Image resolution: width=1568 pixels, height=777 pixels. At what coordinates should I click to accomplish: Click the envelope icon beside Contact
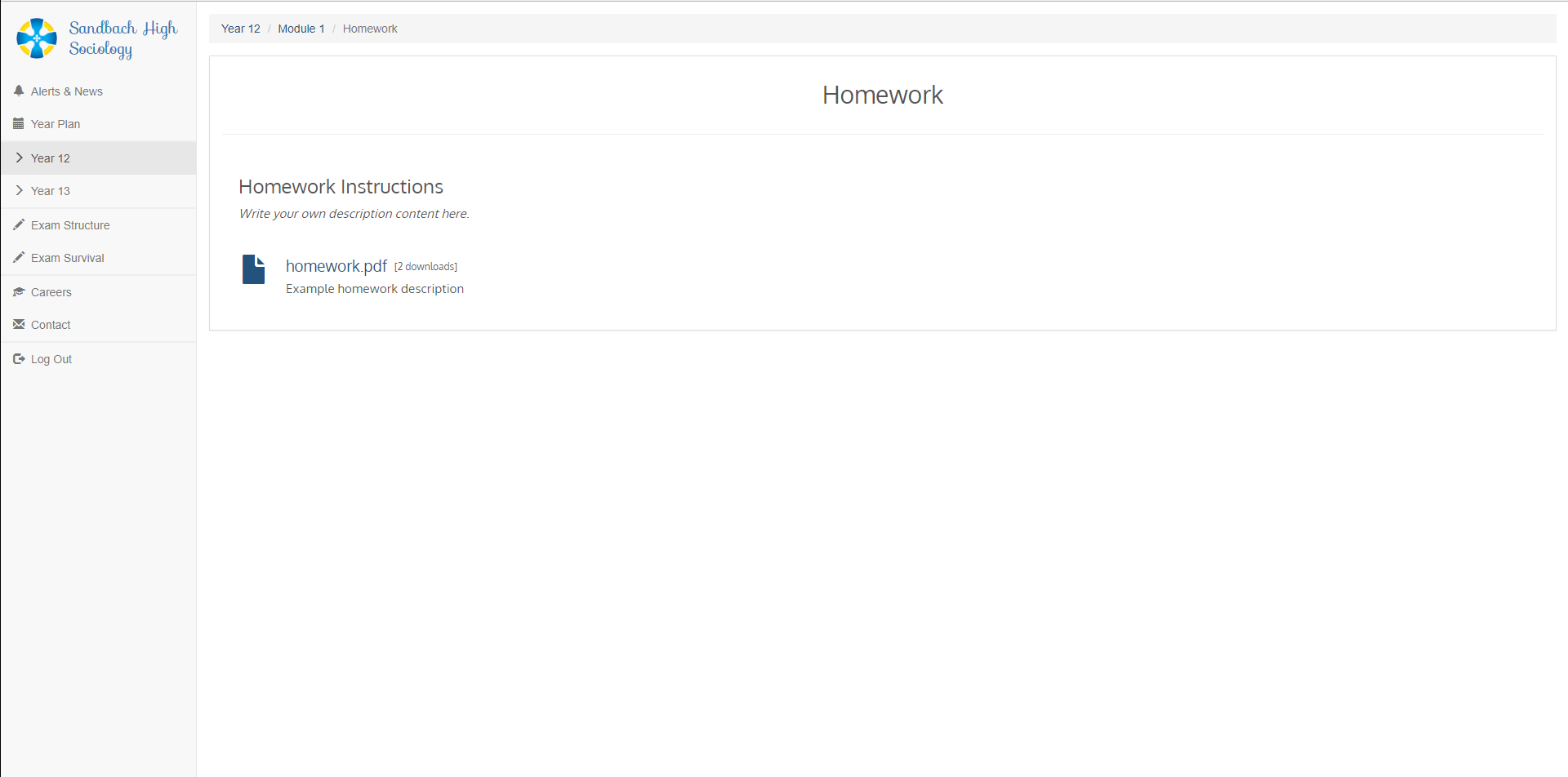point(19,324)
